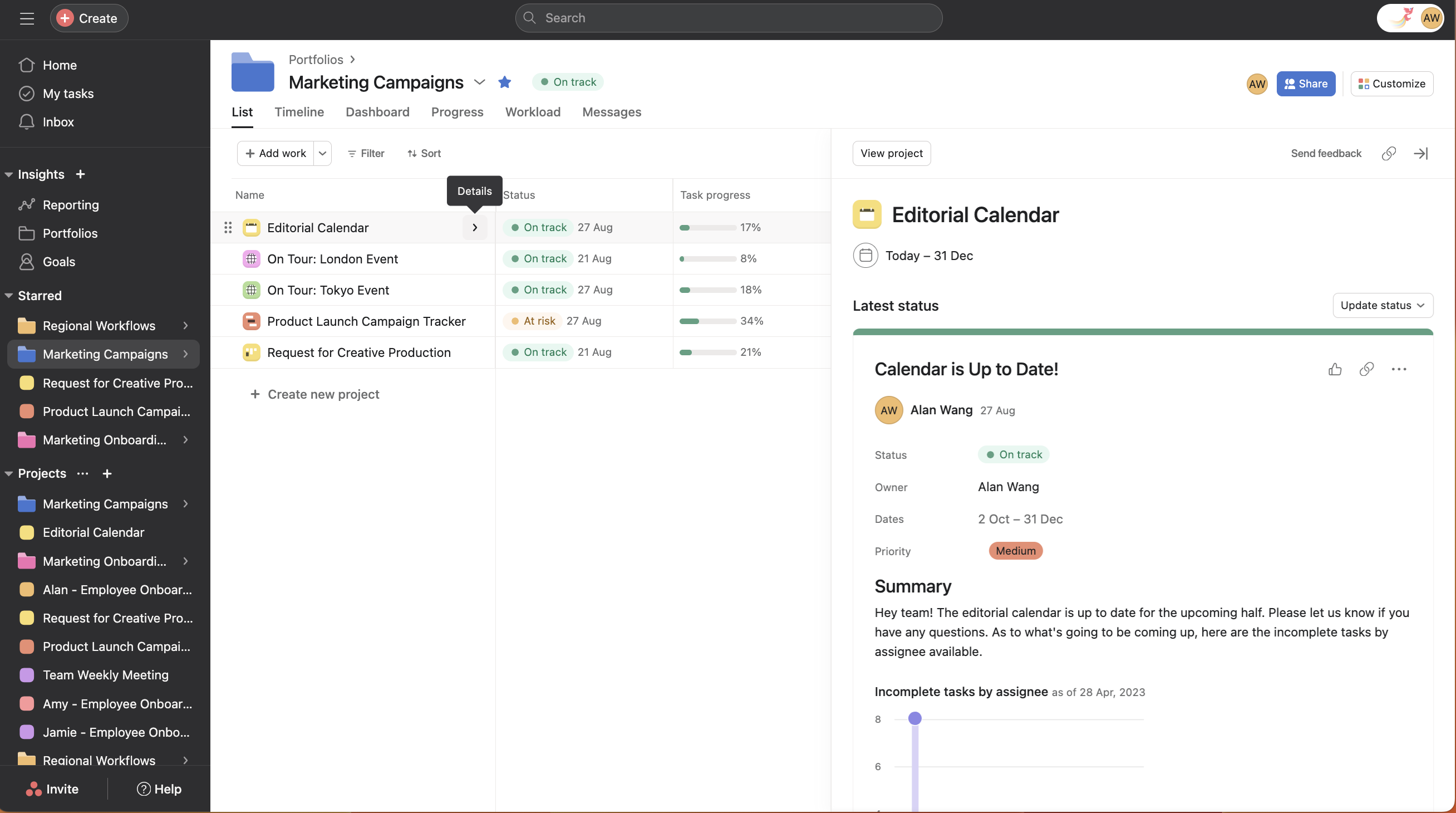1456x813 pixels.
Task: Open the status update more options menu
Action: 1398,369
